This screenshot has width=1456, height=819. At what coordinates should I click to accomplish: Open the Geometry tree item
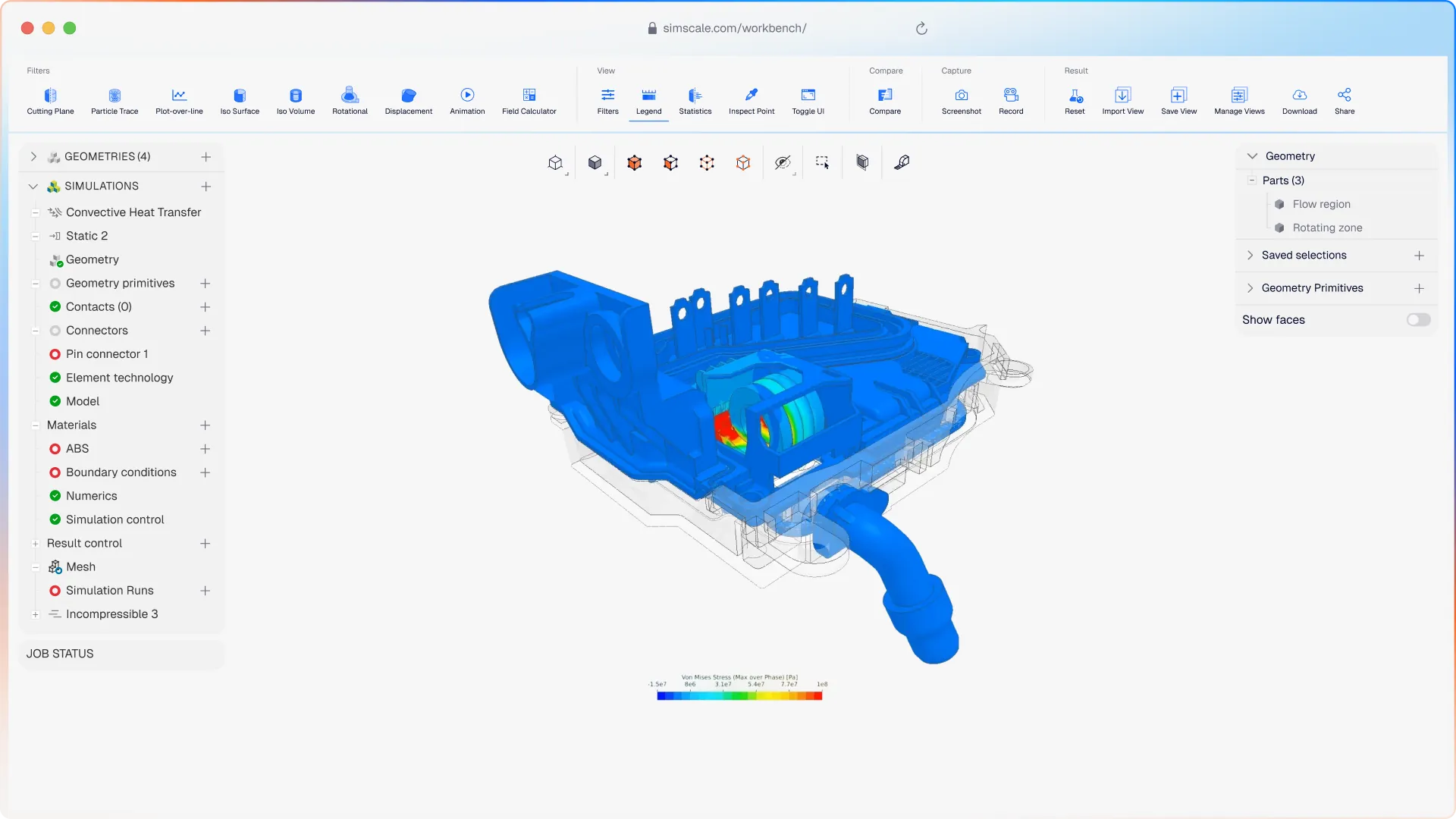tap(92, 259)
